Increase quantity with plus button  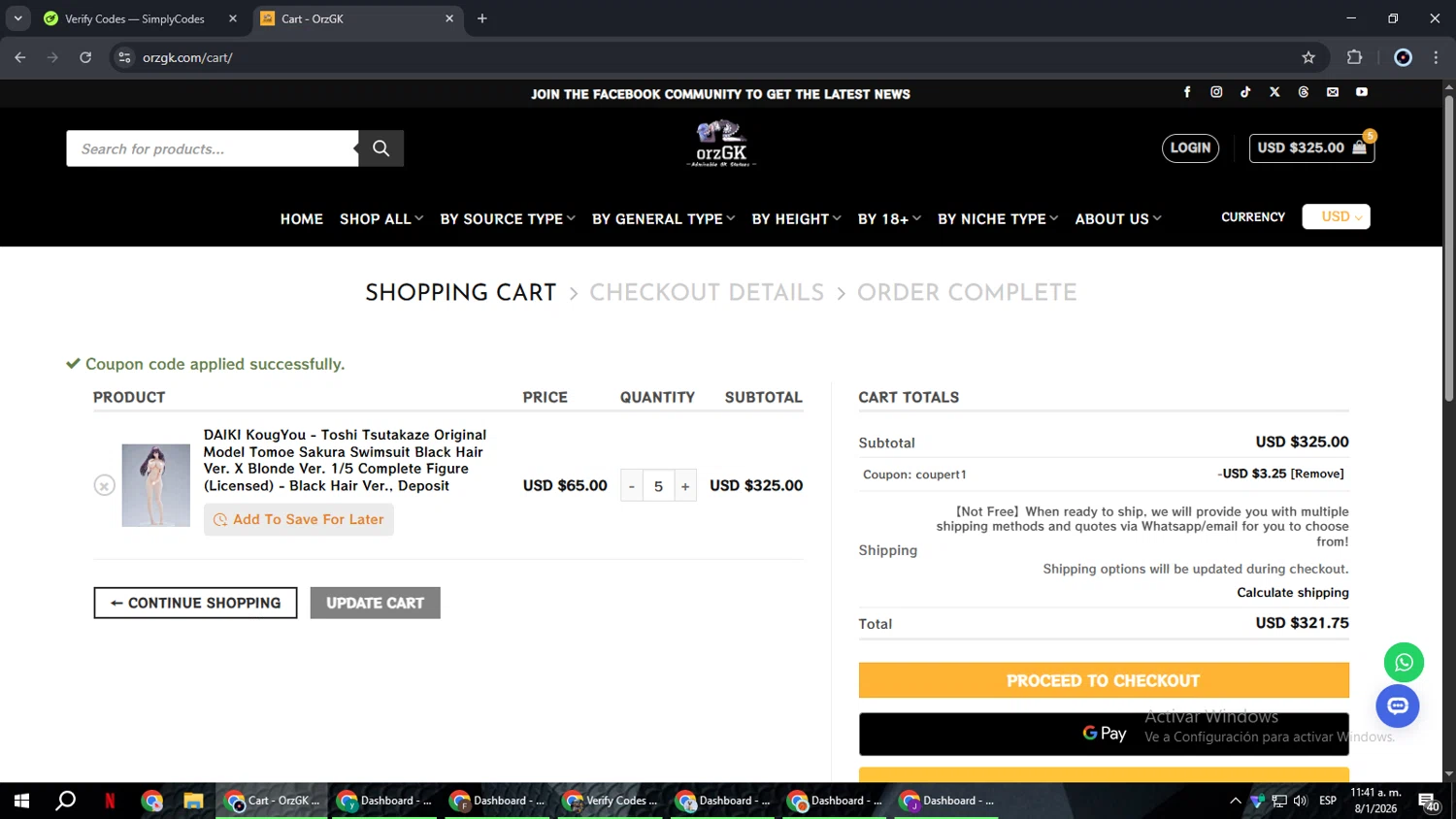[x=685, y=486]
